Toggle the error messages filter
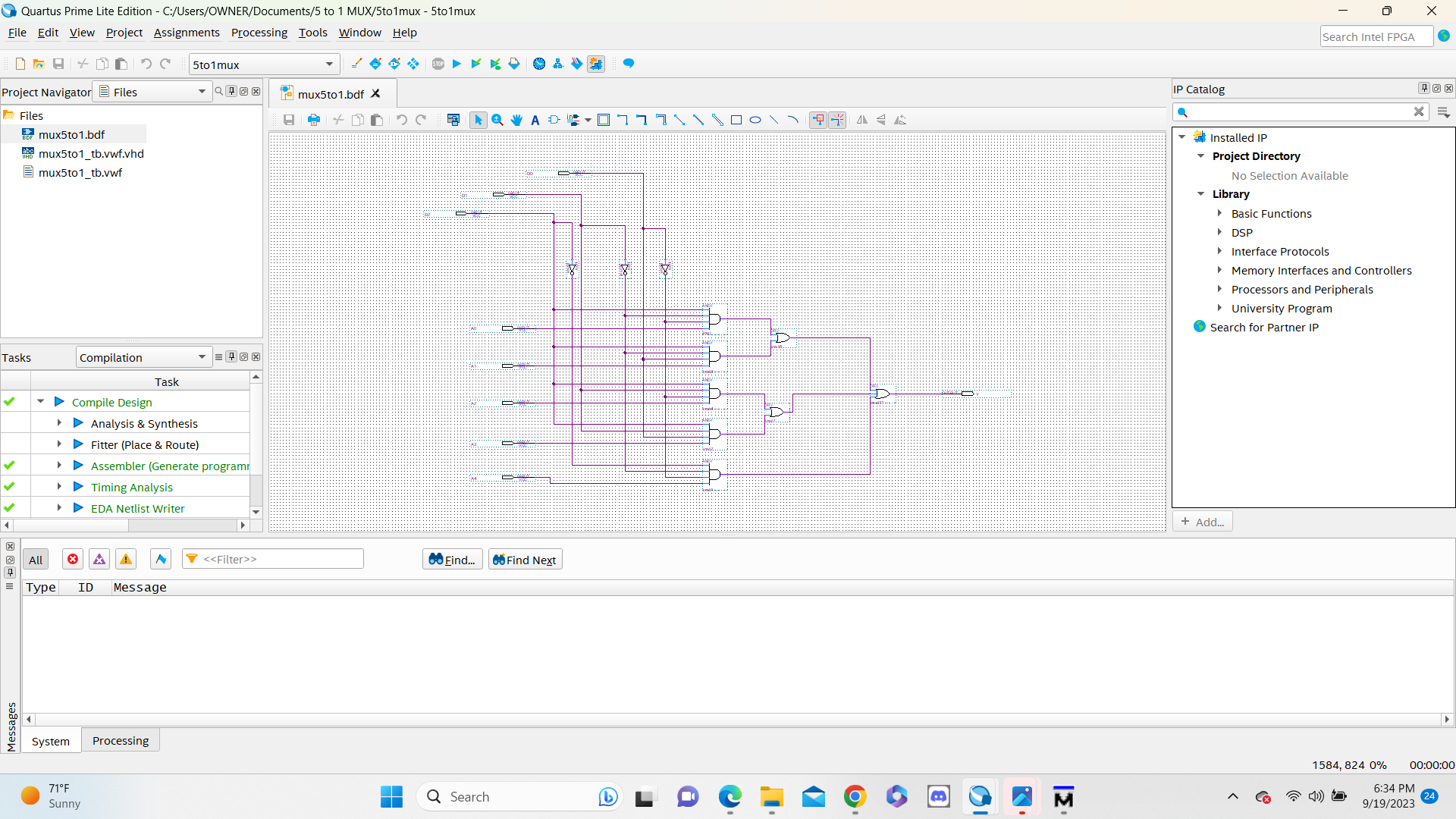The width and height of the screenshot is (1456, 819). click(x=73, y=560)
